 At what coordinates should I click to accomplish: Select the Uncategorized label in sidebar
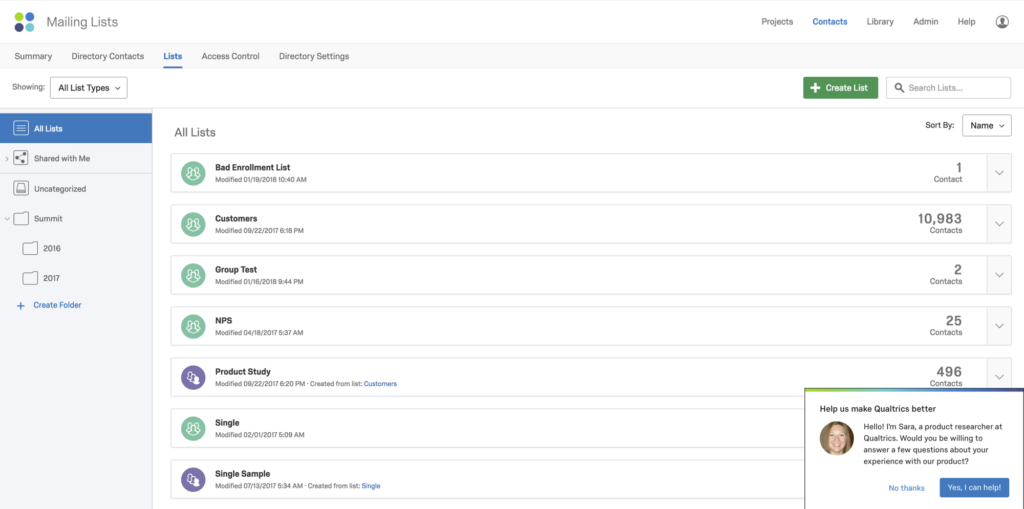60,189
